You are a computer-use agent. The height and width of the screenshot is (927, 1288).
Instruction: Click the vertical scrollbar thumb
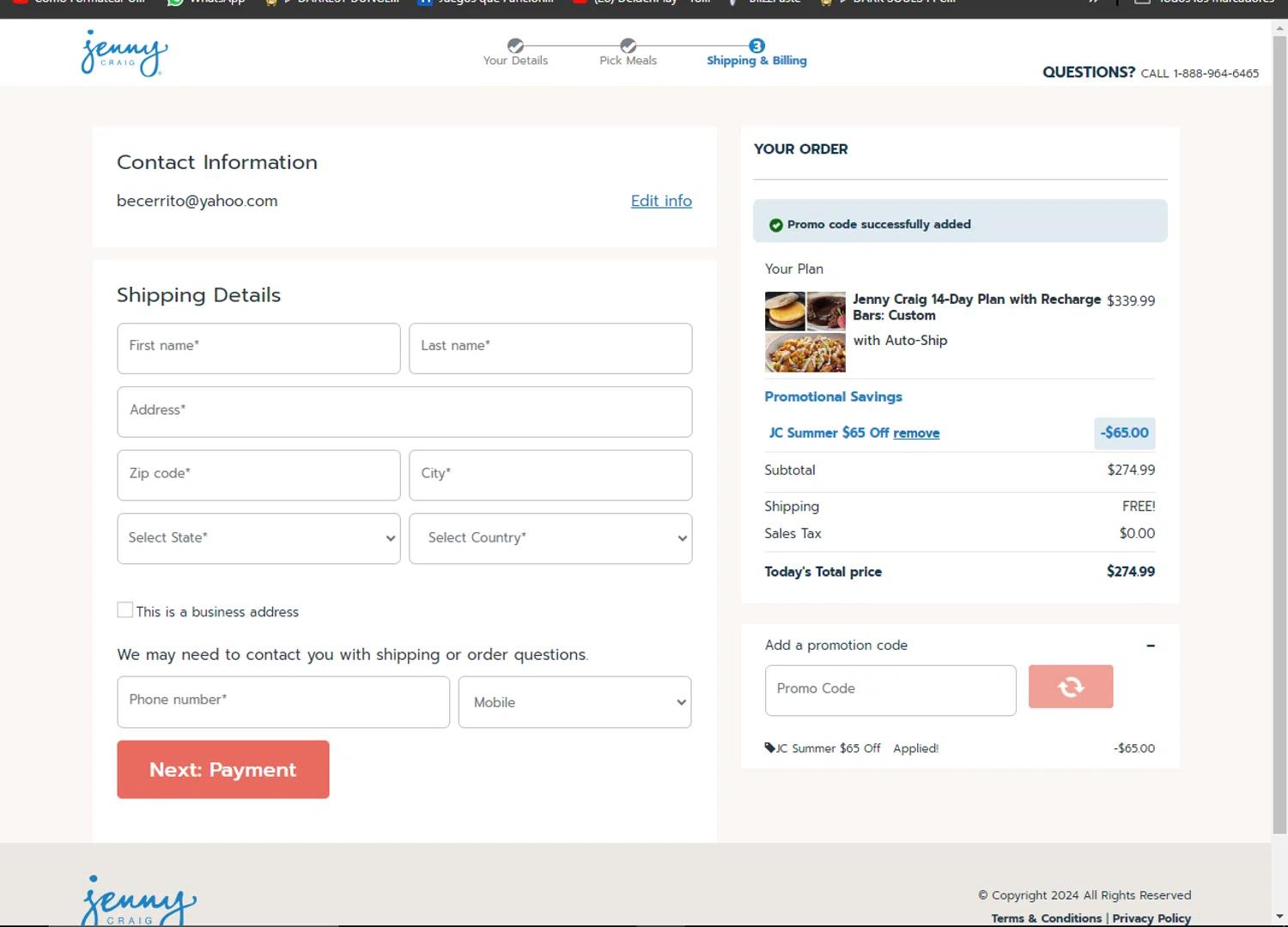coord(1279,433)
